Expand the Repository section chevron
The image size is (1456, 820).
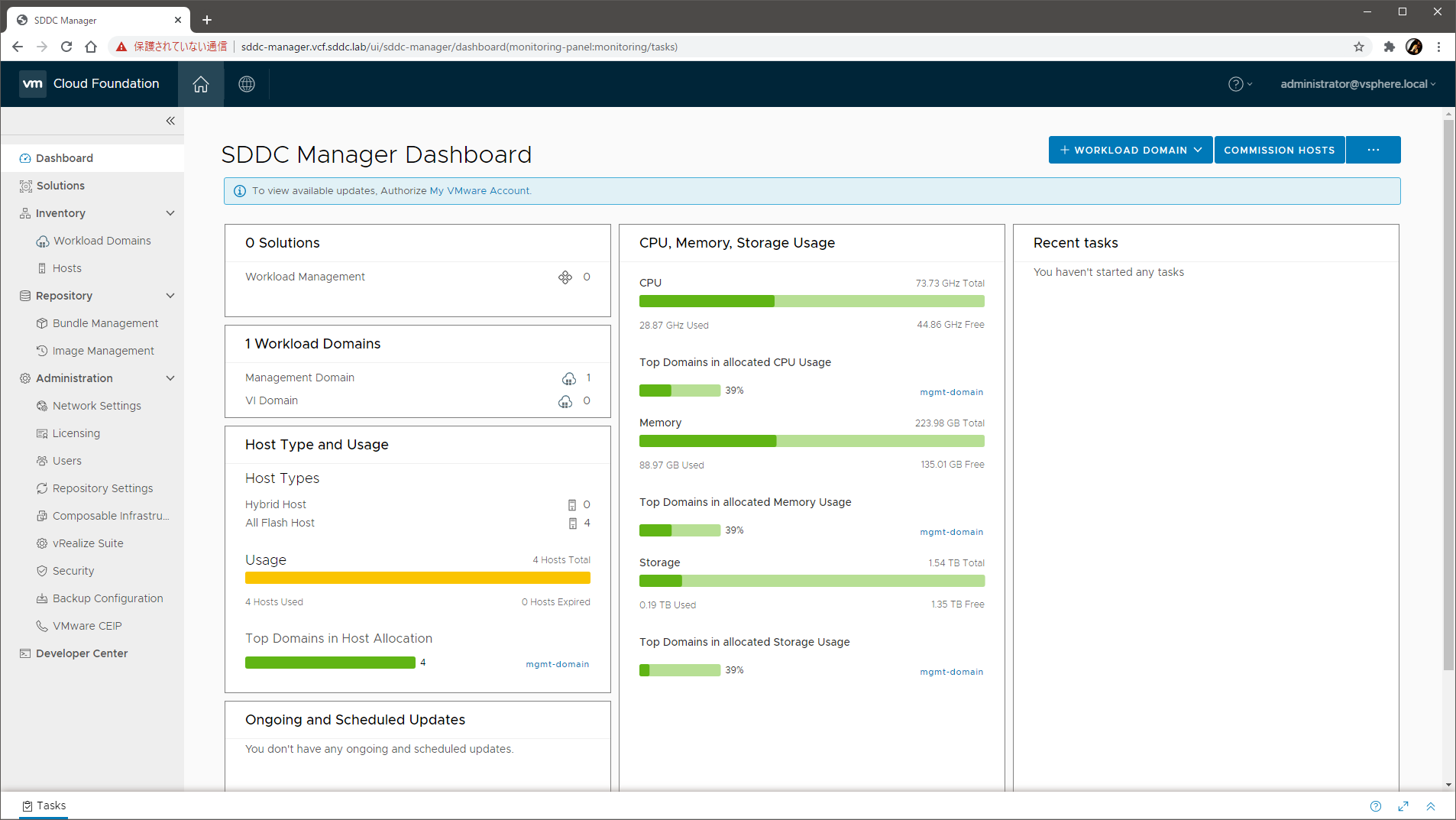[x=170, y=296]
